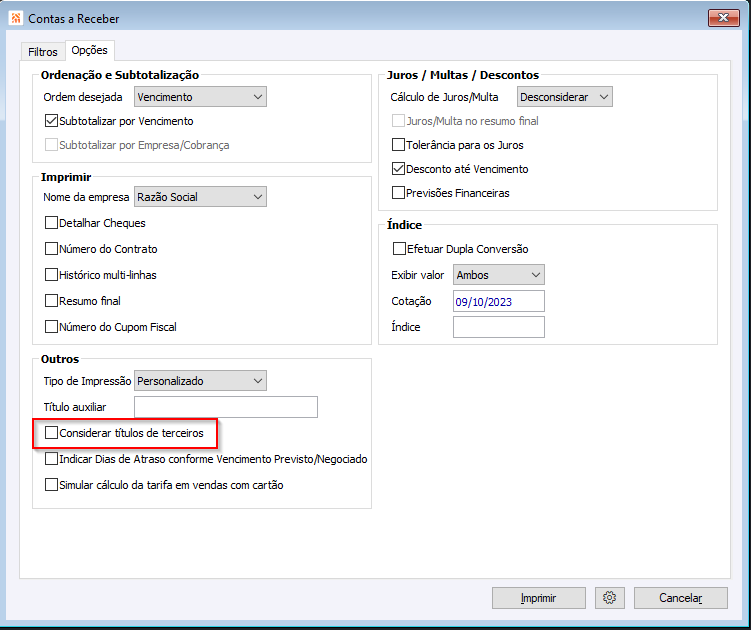Viewport: 751px width, 630px height.
Task: Open the Tipo de Impressão dropdown
Action: click(x=200, y=381)
